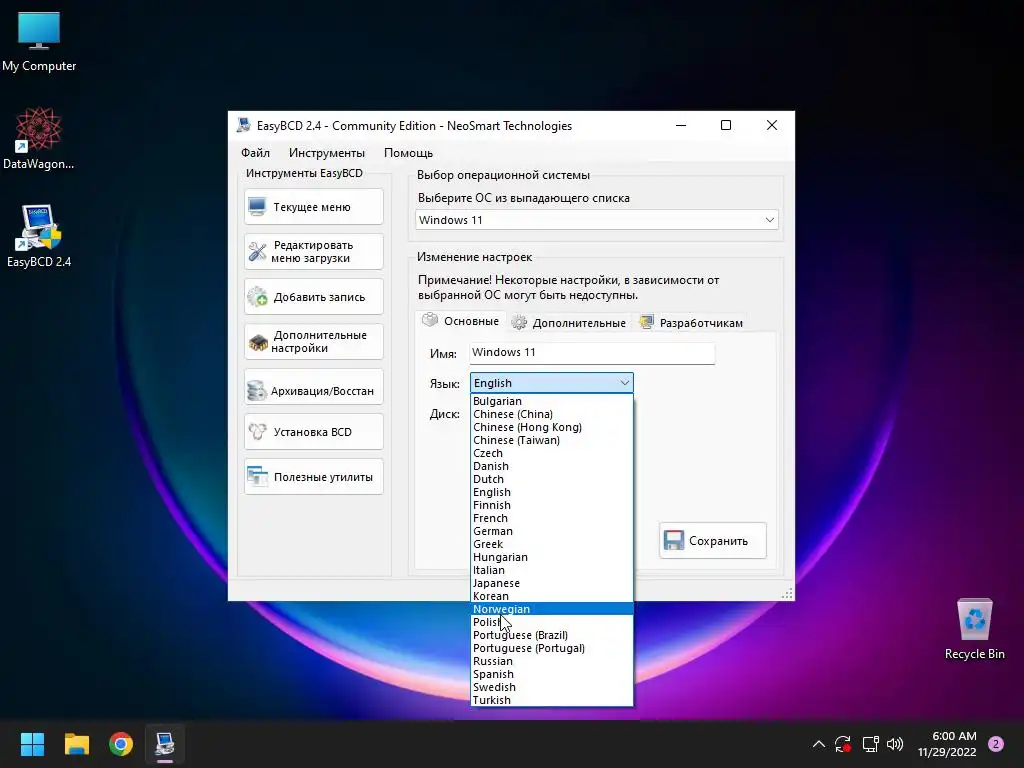Choose Portuguese (Portugal) option
Viewport: 1024px width, 768px height.
[x=552, y=648]
